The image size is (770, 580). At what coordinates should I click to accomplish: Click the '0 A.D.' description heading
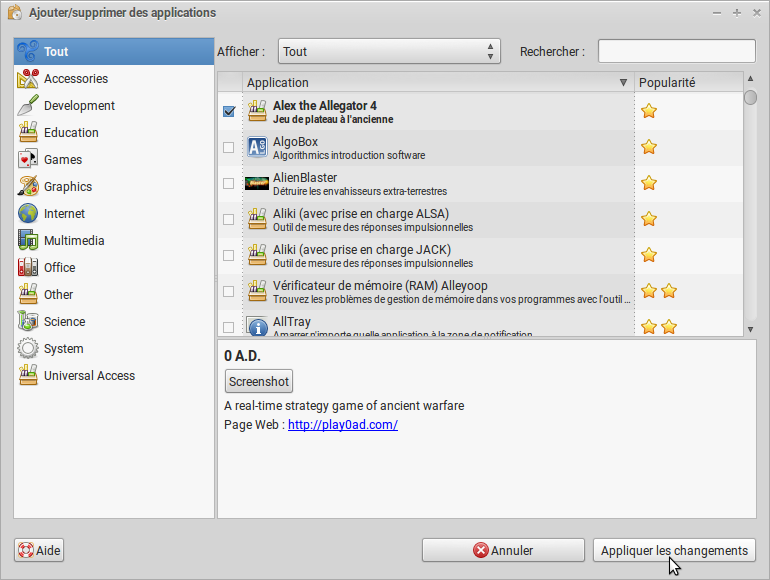(242, 356)
